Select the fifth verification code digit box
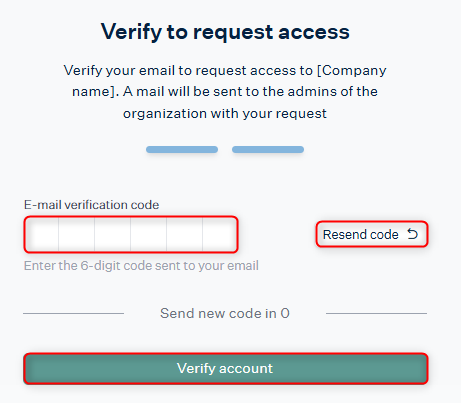 tap(185, 234)
